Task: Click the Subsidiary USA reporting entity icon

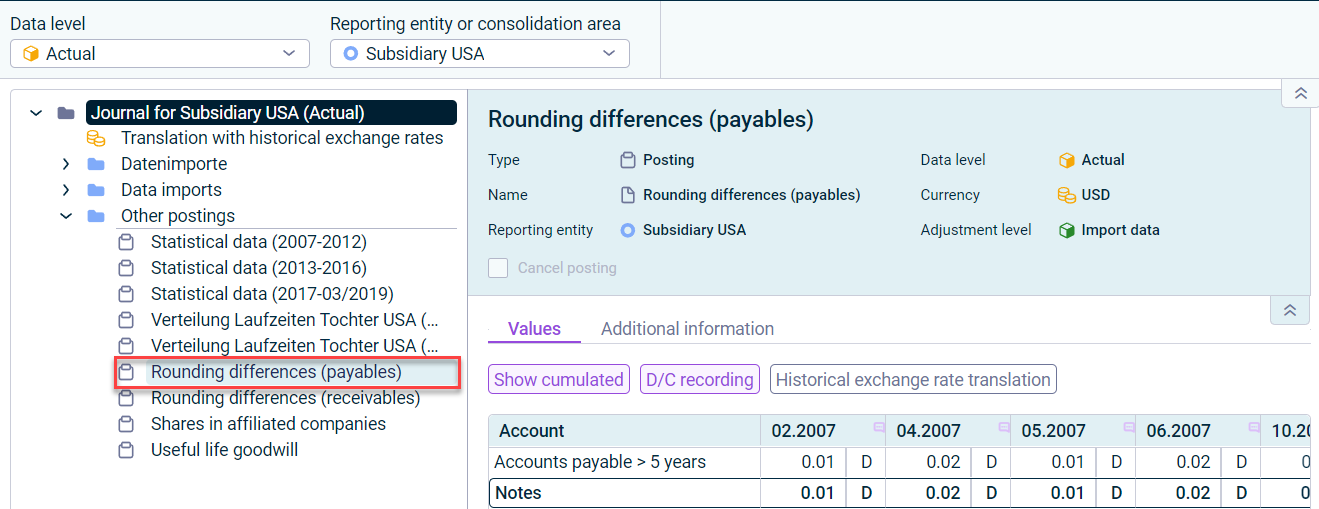Action: point(628,230)
